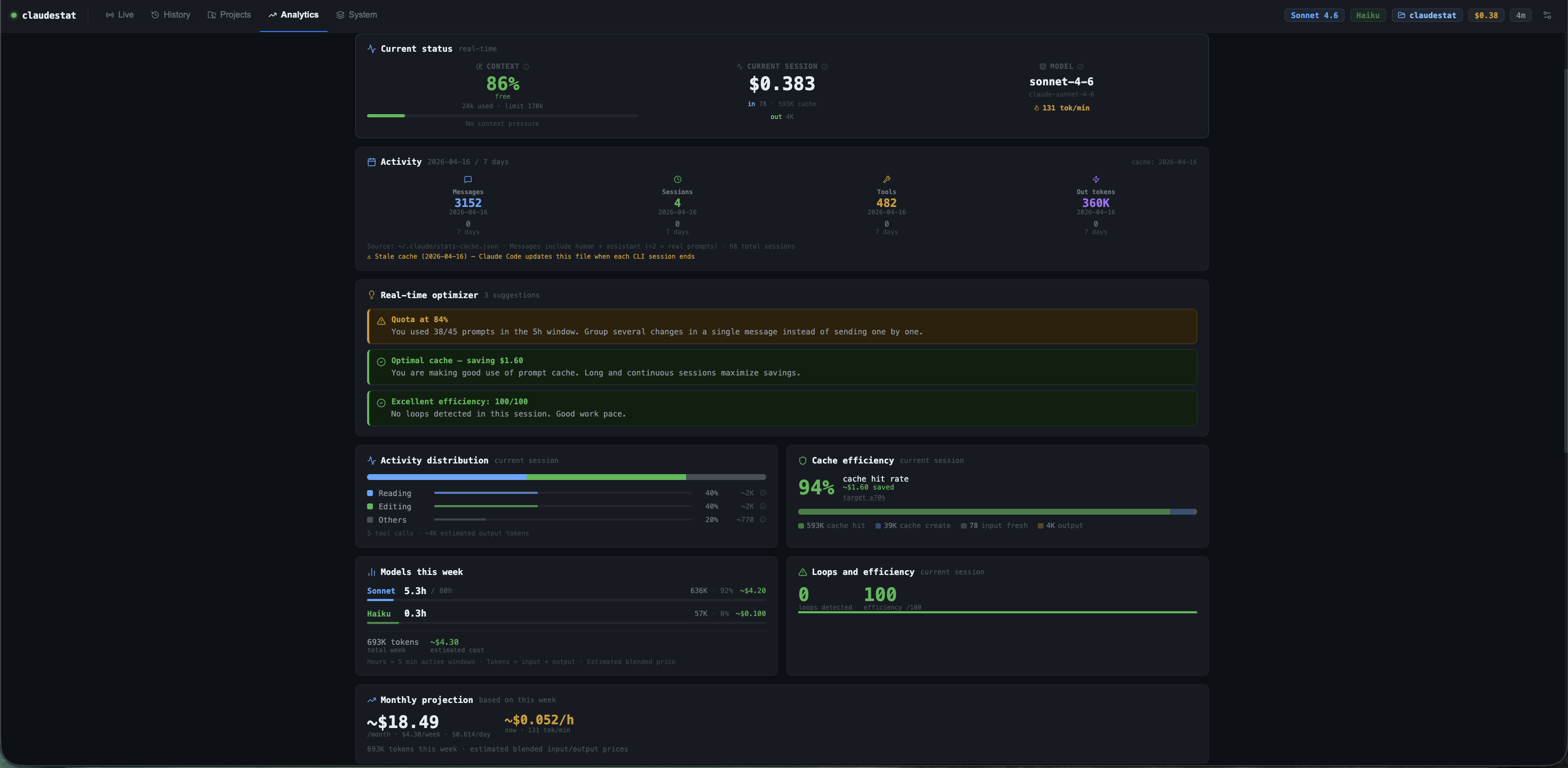Click the info icon on the Reading row

[763, 493]
